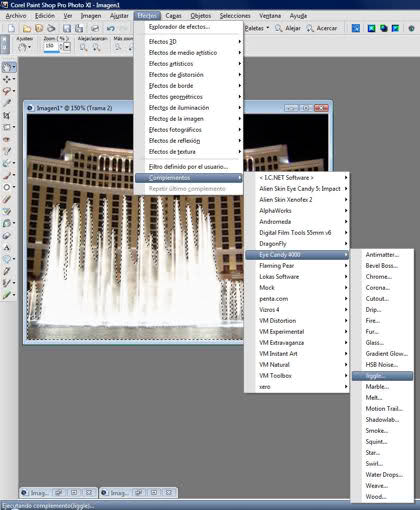Viewport: 420px width, 510px height.
Task: Select the Freehand Selection lasso tool
Action: click(7, 91)
